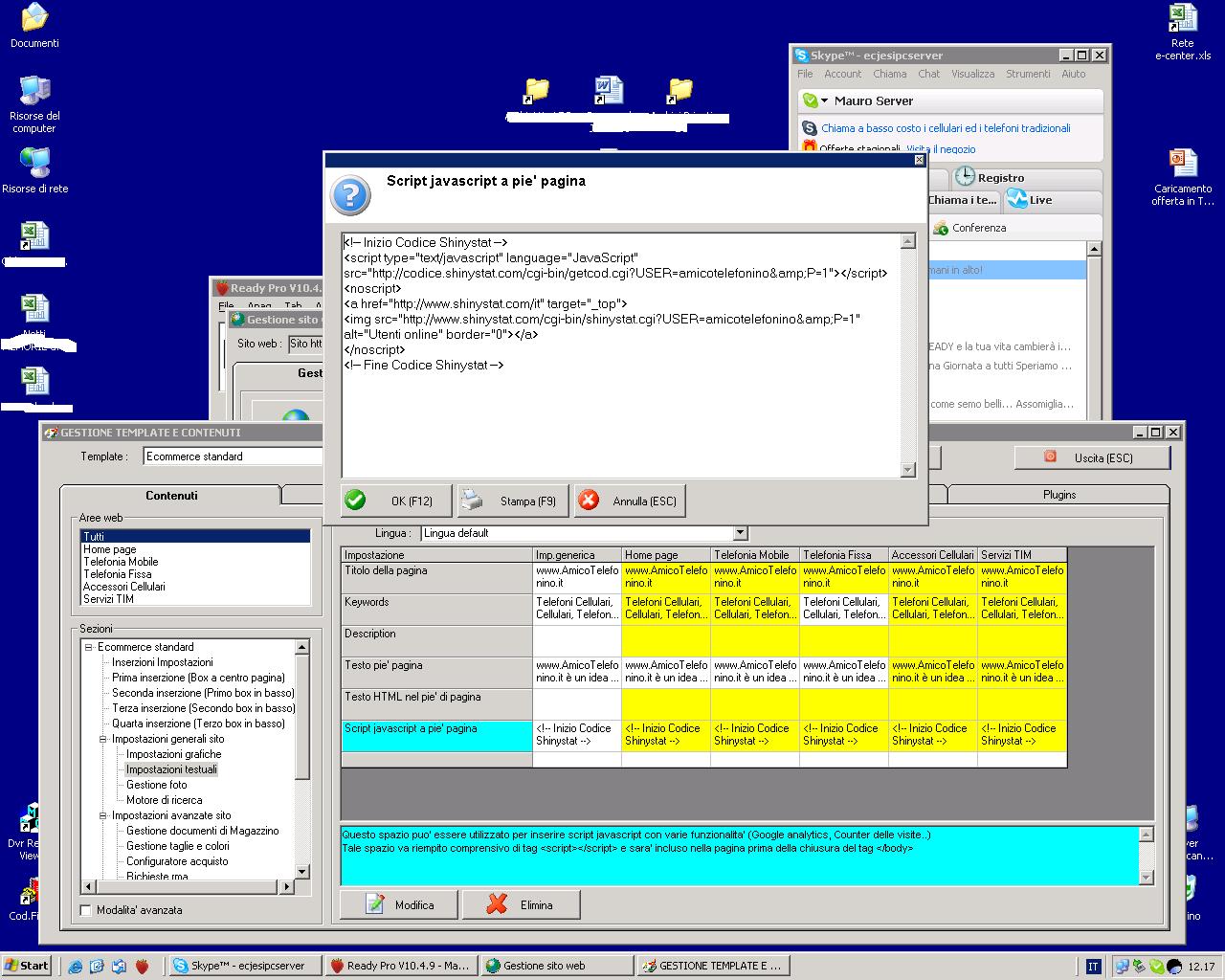Click the Elimina red X button
Image resolution: width=1225 pixels, height=980 pixels.
(x=522, y=904)
